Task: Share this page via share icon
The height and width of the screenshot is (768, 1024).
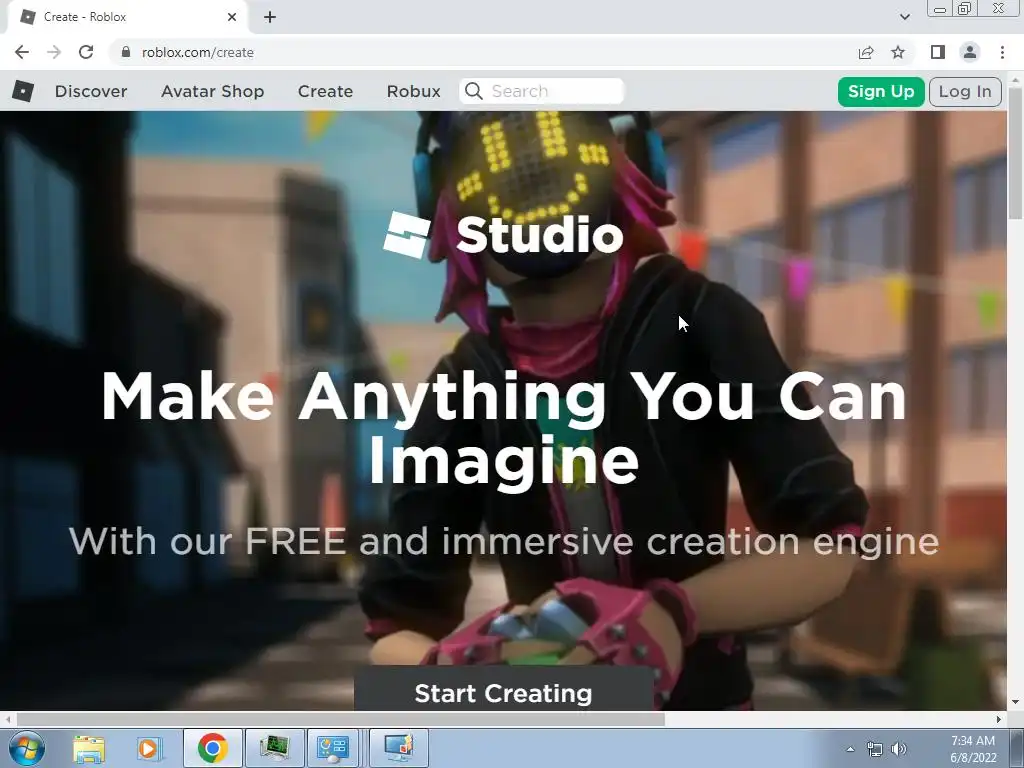Action: tap(866, 52)
